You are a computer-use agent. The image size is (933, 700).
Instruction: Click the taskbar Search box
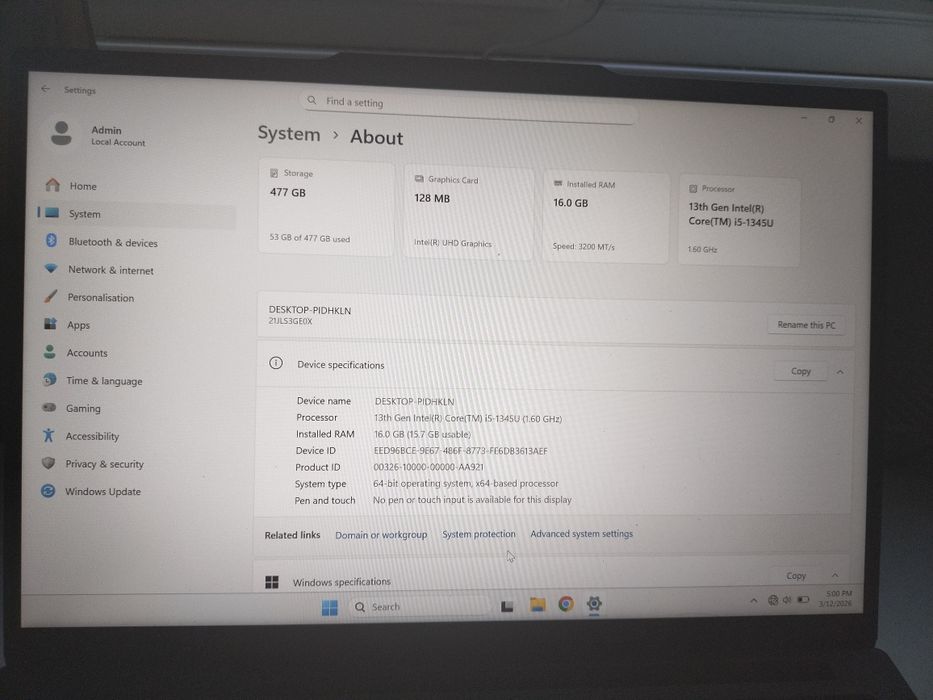pos(419,606)
